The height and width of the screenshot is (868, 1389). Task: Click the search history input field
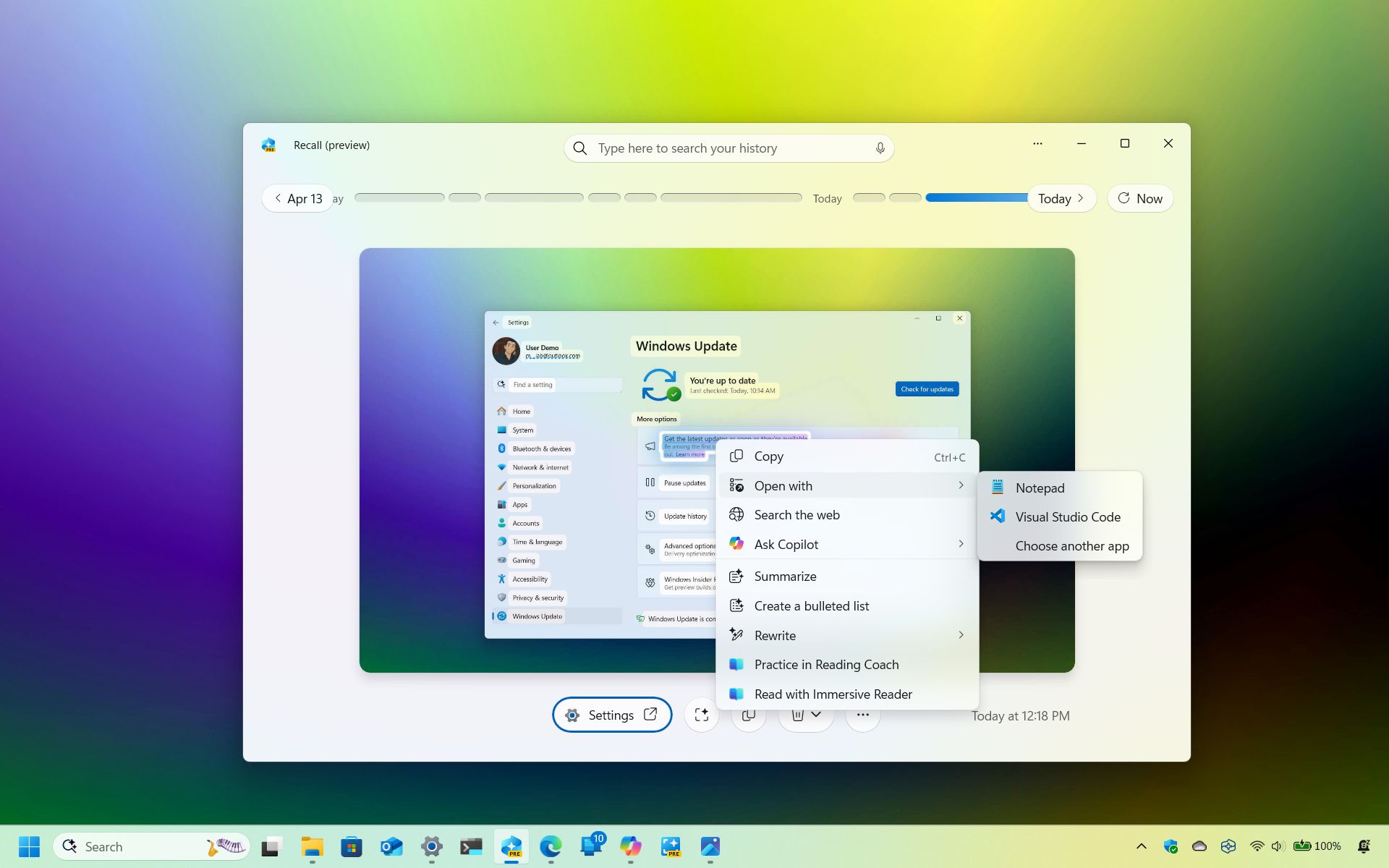(723, 148)
